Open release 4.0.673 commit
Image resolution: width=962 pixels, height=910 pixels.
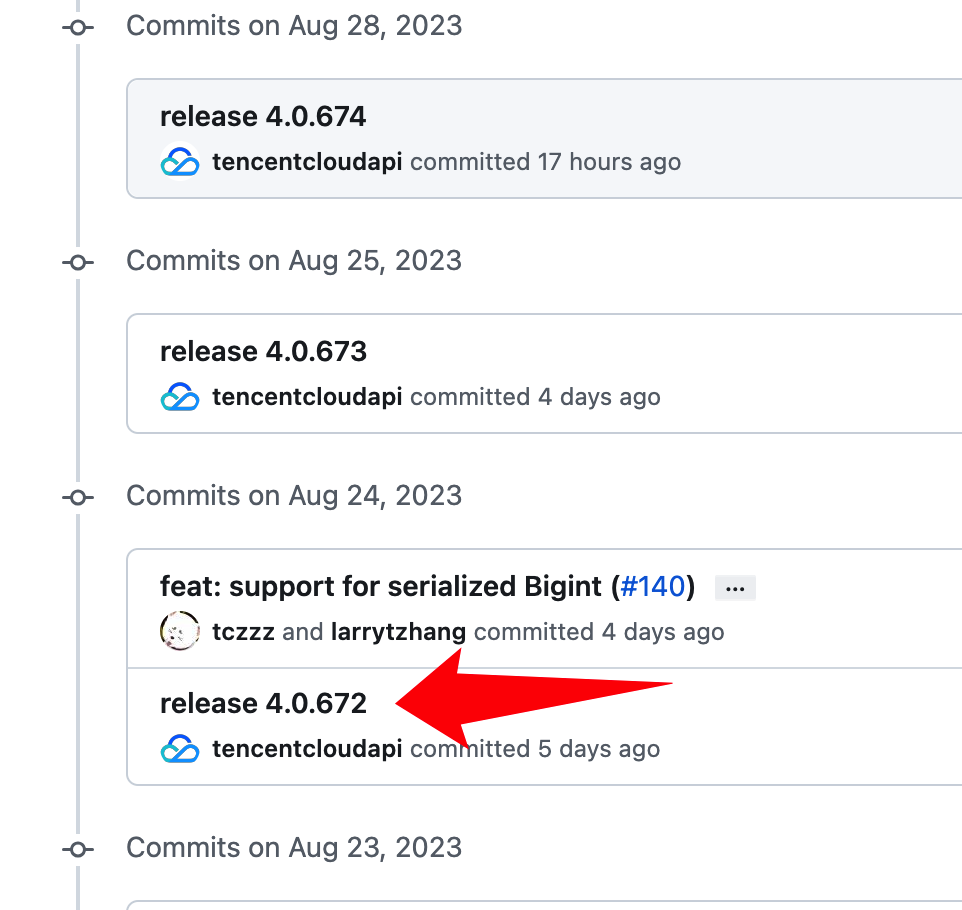tap(263, 352)
